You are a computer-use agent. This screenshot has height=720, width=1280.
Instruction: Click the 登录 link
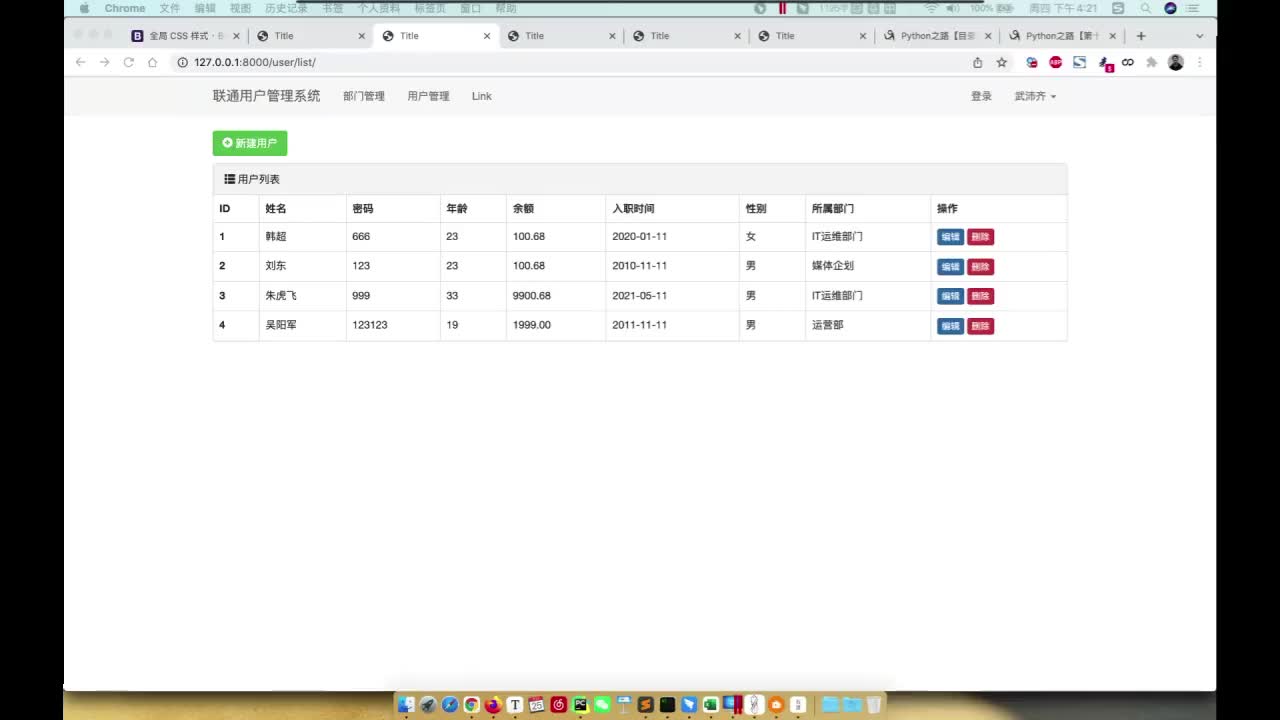click(x=981, y=96)
